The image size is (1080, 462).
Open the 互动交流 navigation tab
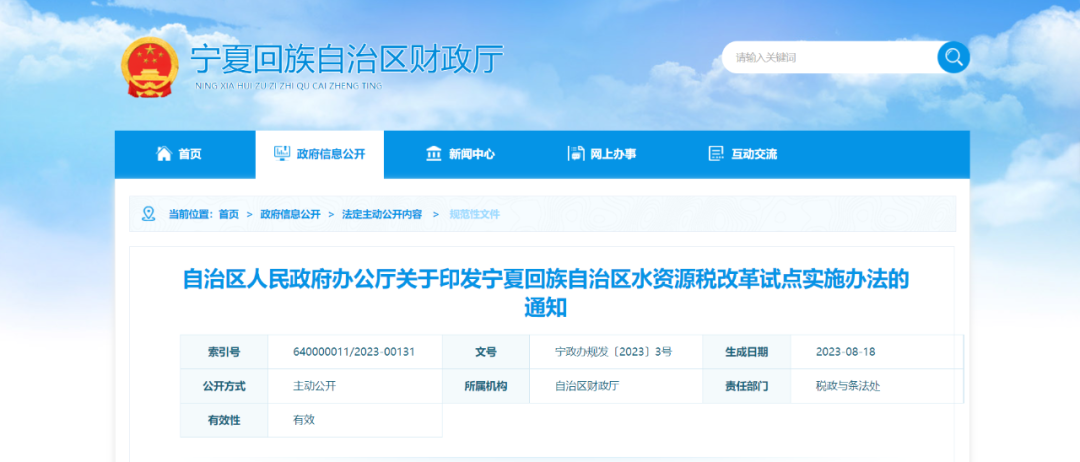point(742,154)
